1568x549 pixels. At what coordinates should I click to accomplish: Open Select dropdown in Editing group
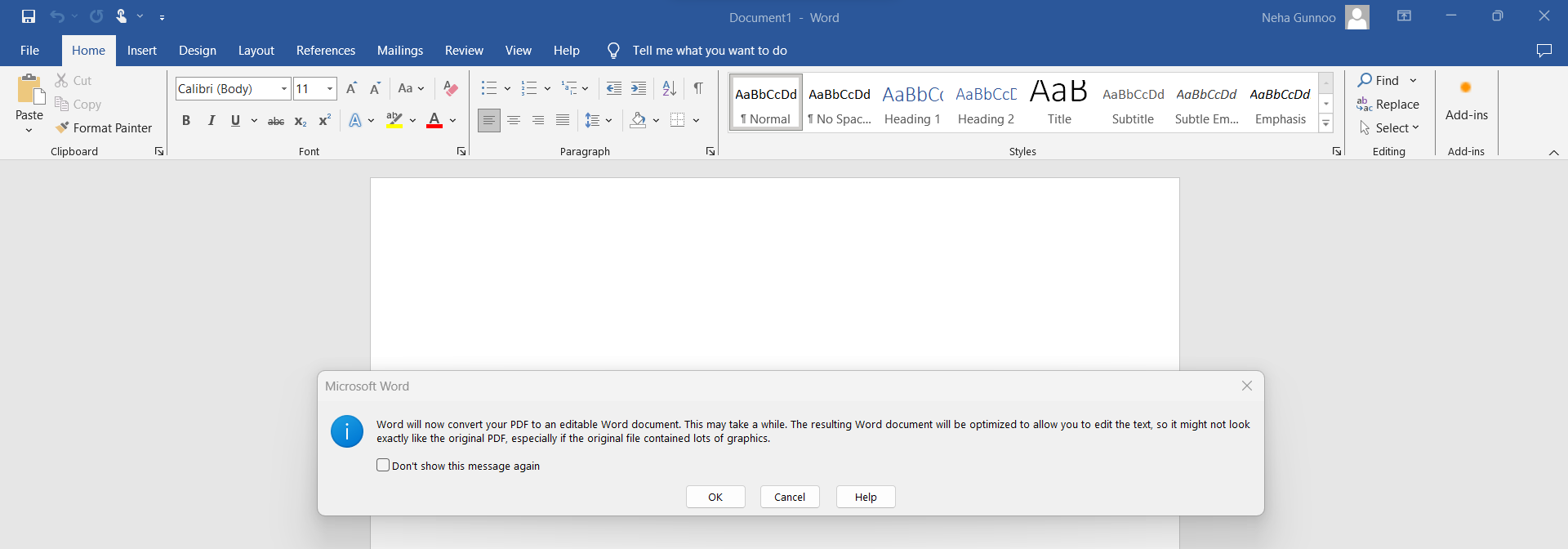tap(1388, 128)
